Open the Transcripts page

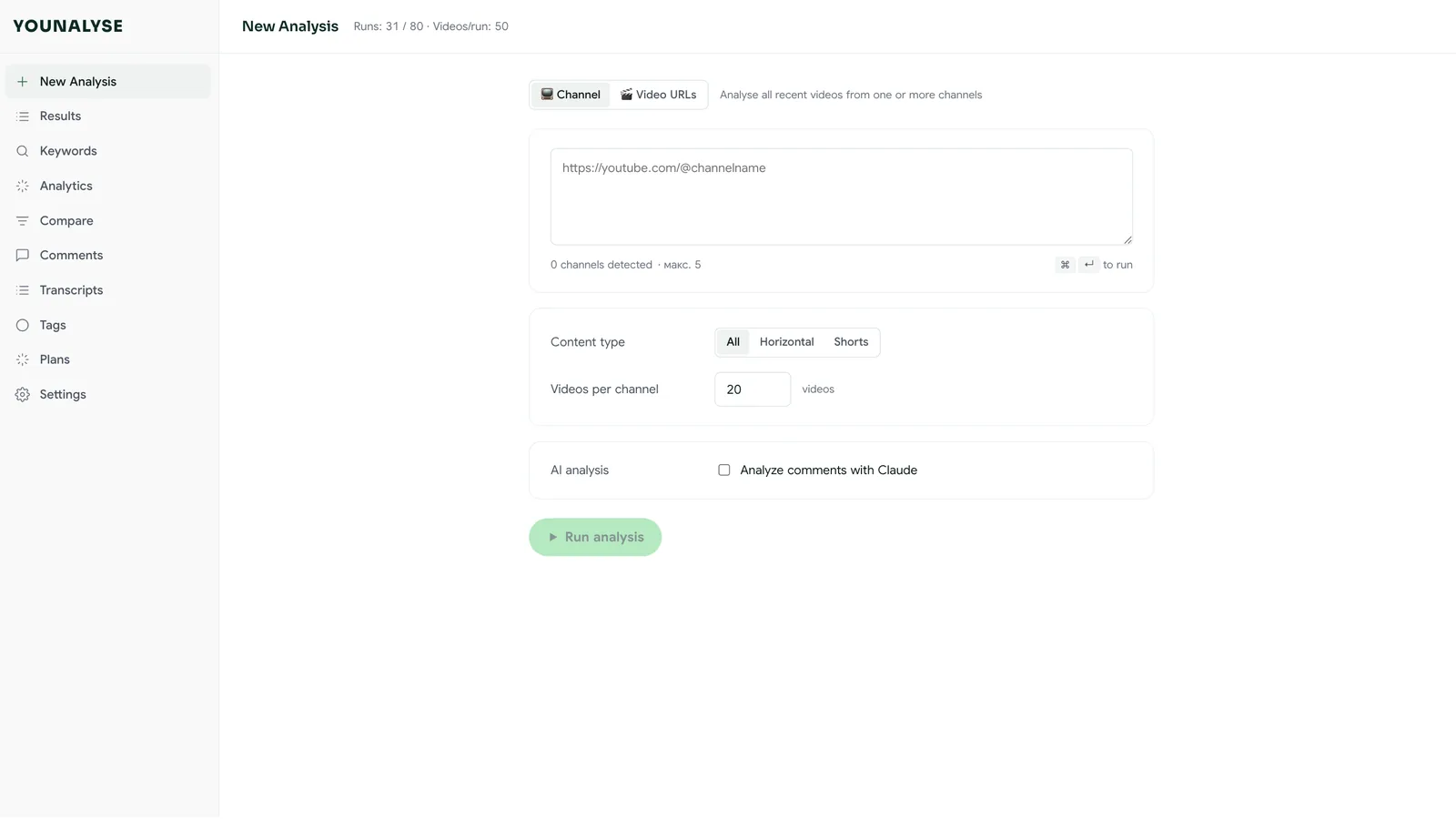coord(108,290)
